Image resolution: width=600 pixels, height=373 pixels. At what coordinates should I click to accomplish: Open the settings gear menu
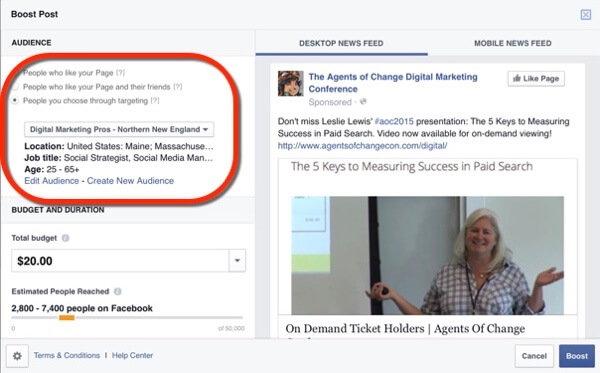(17, 356)
